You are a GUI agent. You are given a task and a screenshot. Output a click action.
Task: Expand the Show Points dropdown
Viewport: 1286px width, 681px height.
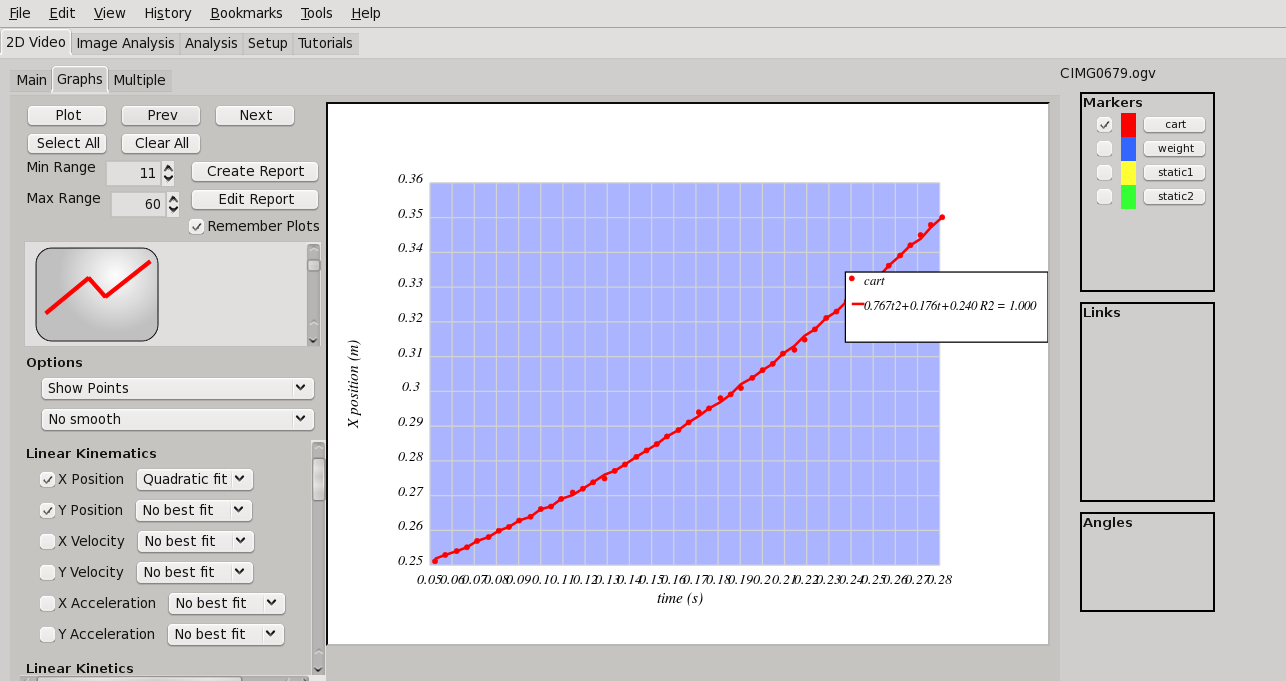177,388
